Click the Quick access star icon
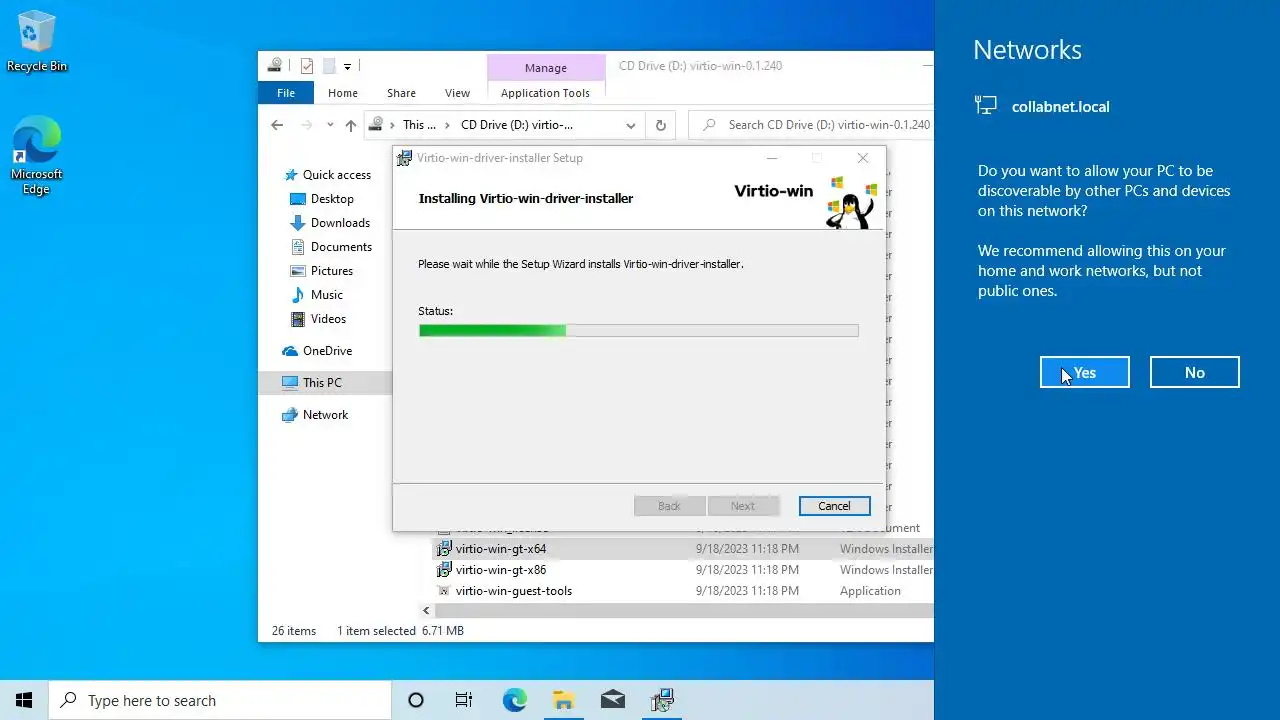This screenshot has height=720, width=1280. [x=291, y=175]
